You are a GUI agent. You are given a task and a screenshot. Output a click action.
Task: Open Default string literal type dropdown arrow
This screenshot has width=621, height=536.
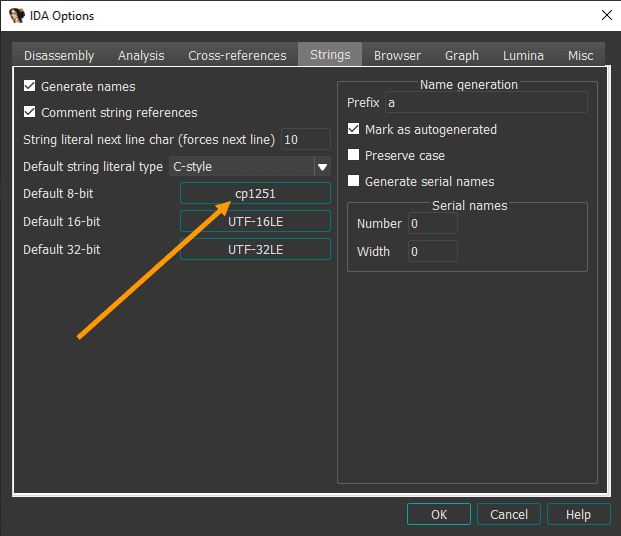pos(322,167)
